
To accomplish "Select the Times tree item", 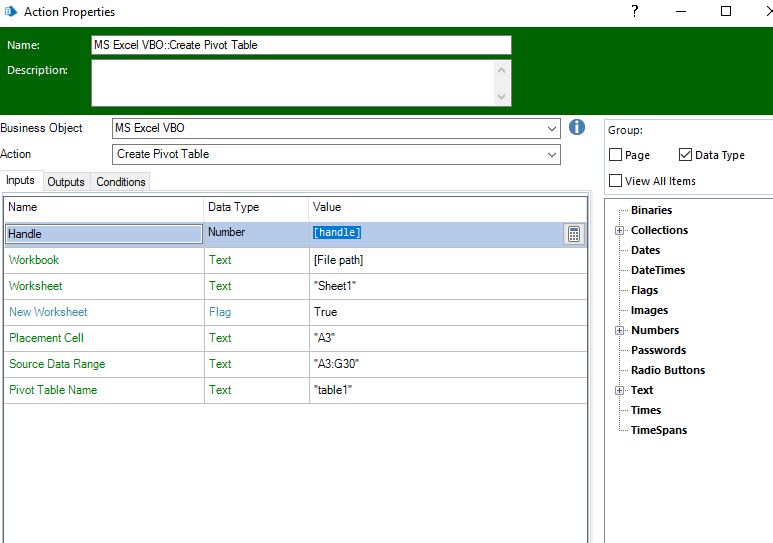I will tap(646, 410).
